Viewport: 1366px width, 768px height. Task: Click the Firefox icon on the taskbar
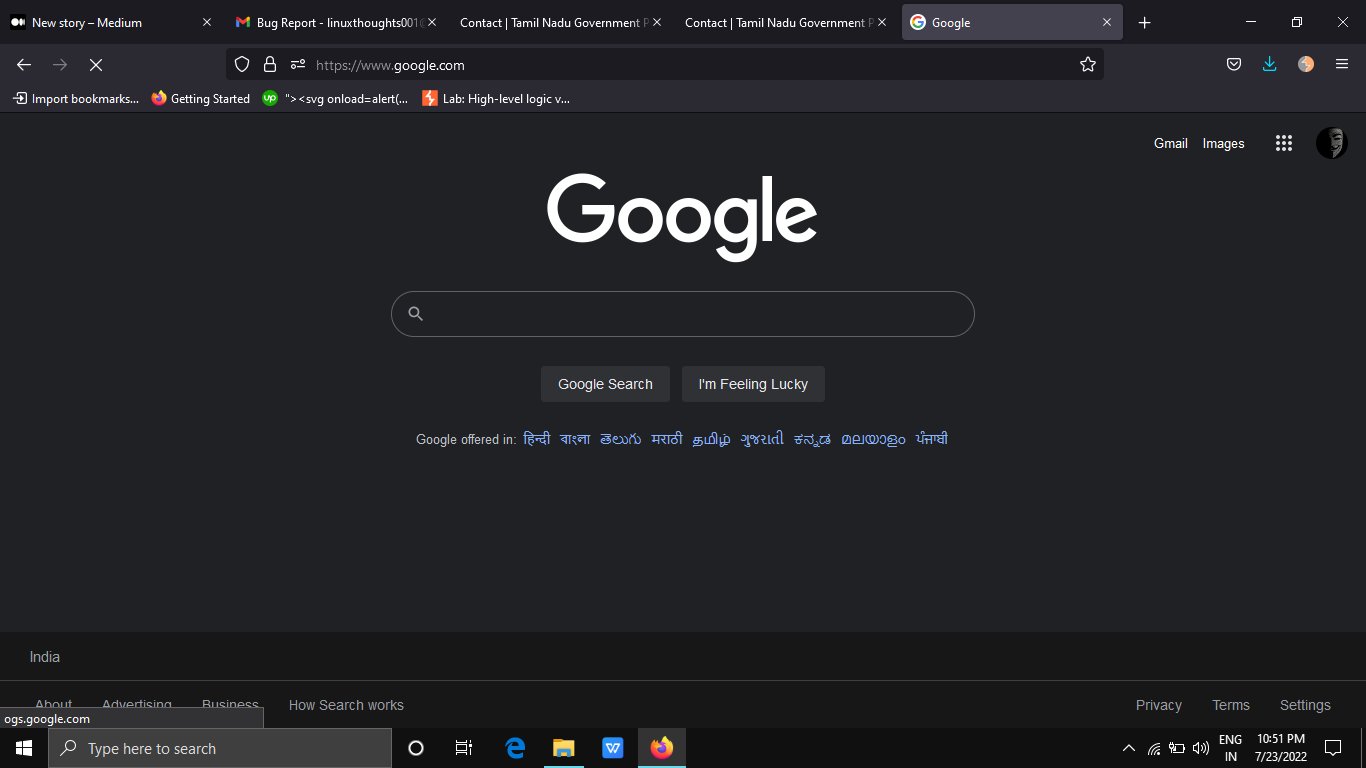(662, 748)
